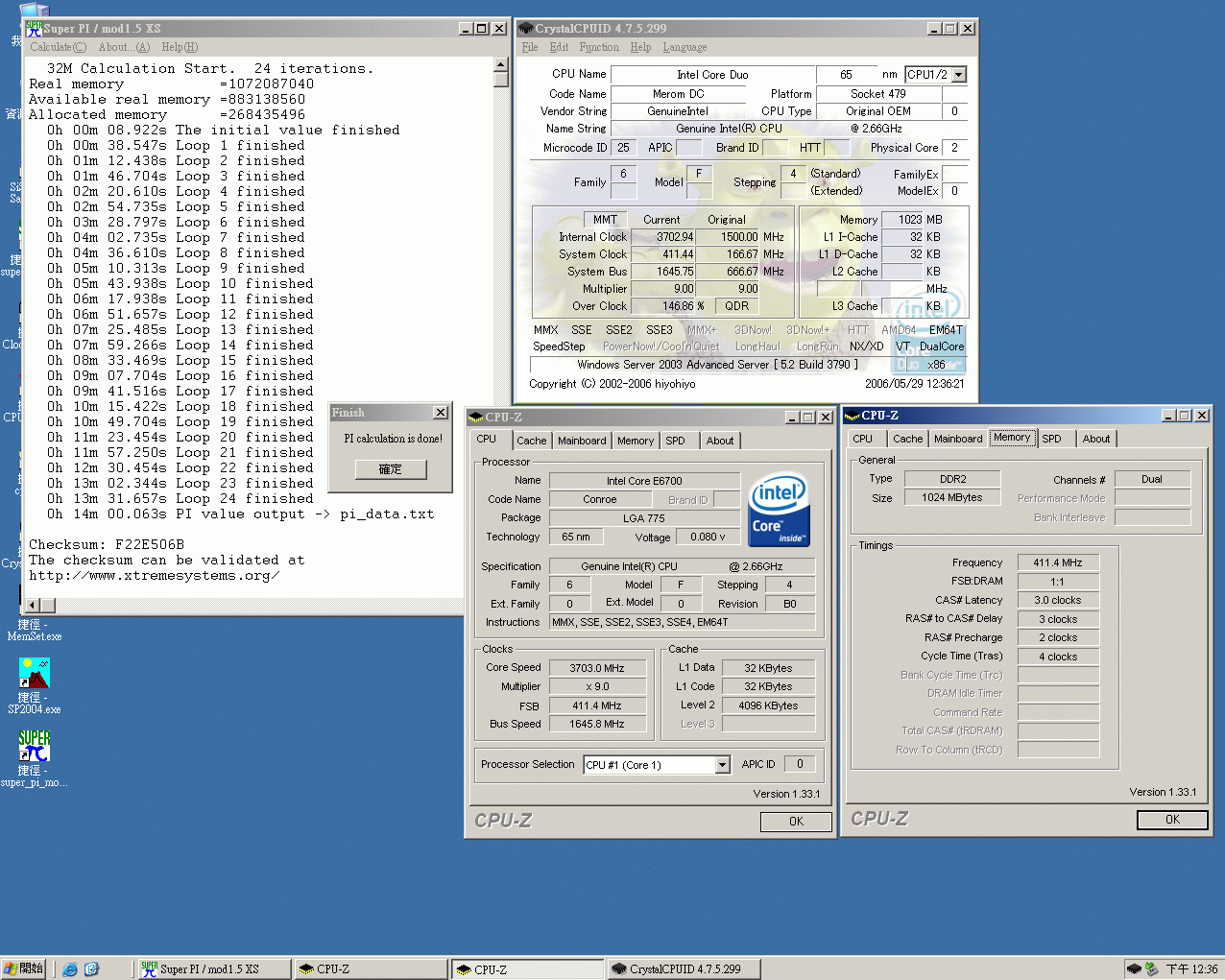Viewport: 1225px width, 980px height.
Task: Click the second quick launch icon on taskbar
Action: click(x=91, y=968)
